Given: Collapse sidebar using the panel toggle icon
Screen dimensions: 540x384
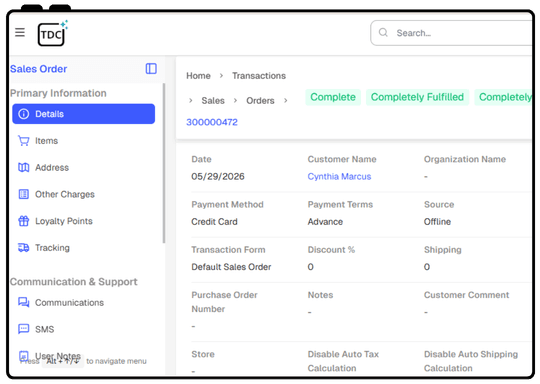Looking at the screenshot, I should click(151, 69).
